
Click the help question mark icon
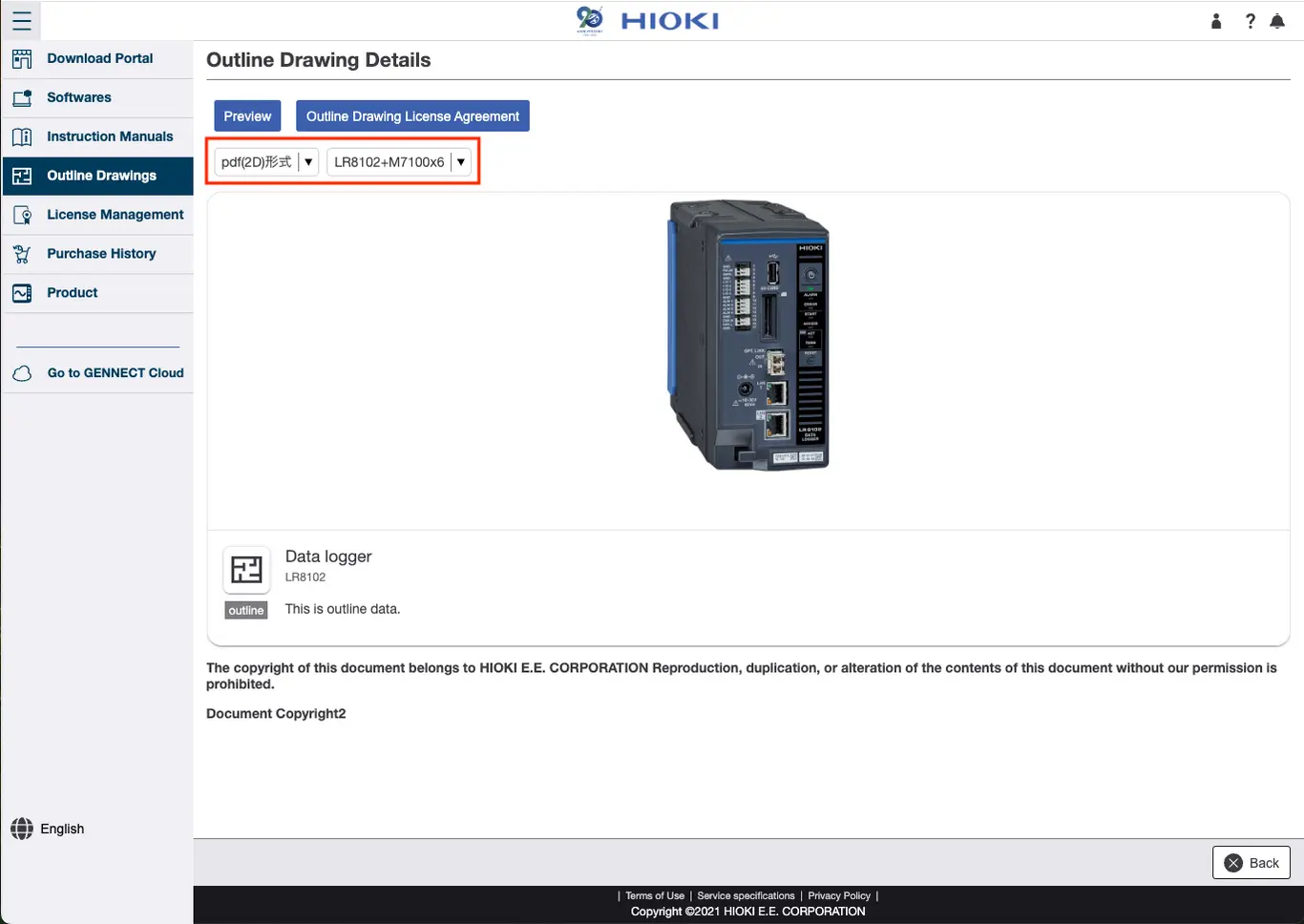pos(1251,21)
